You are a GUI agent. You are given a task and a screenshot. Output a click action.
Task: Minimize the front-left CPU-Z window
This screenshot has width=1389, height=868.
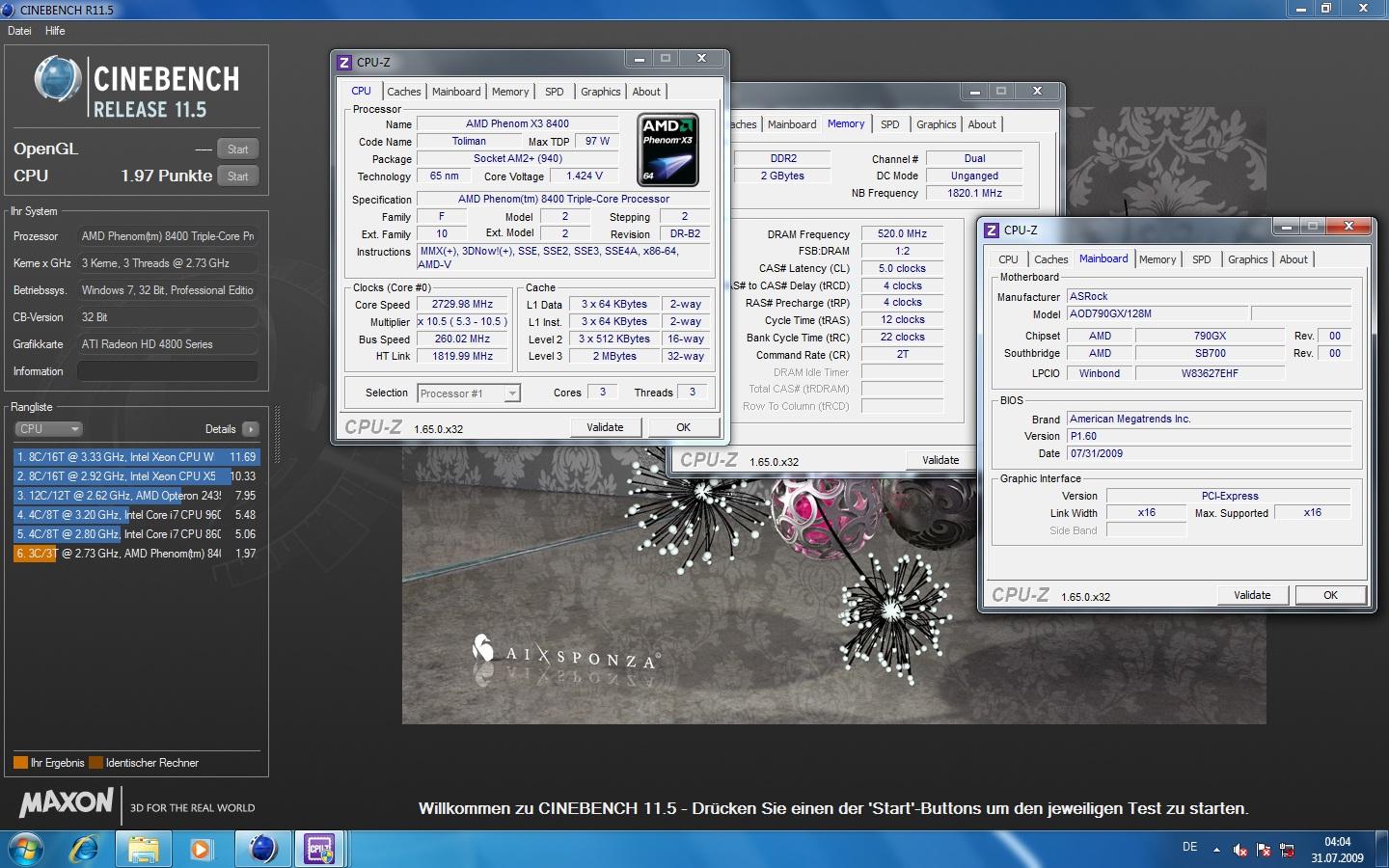639,59
